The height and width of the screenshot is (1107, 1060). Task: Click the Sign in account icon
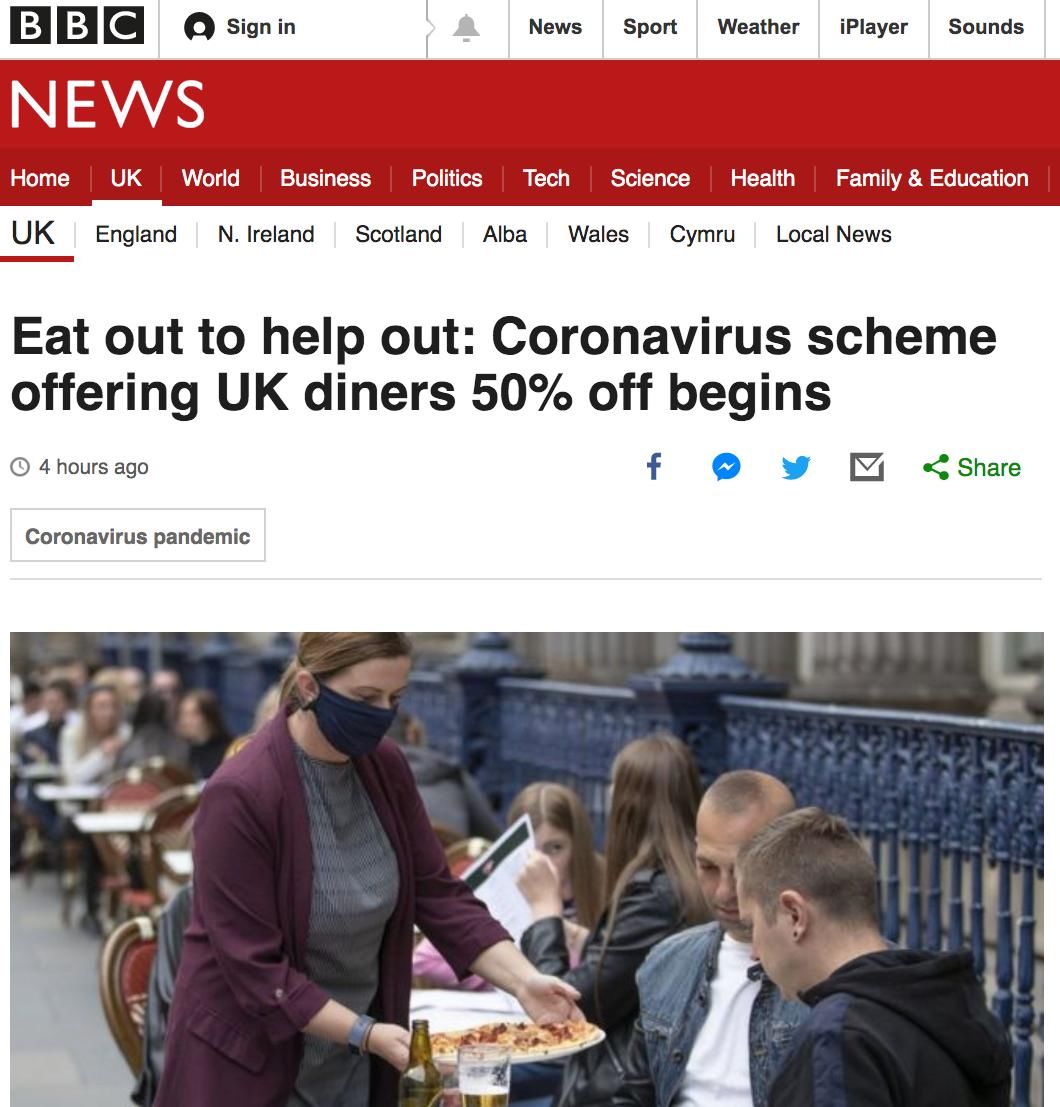[x=199, y=28]
